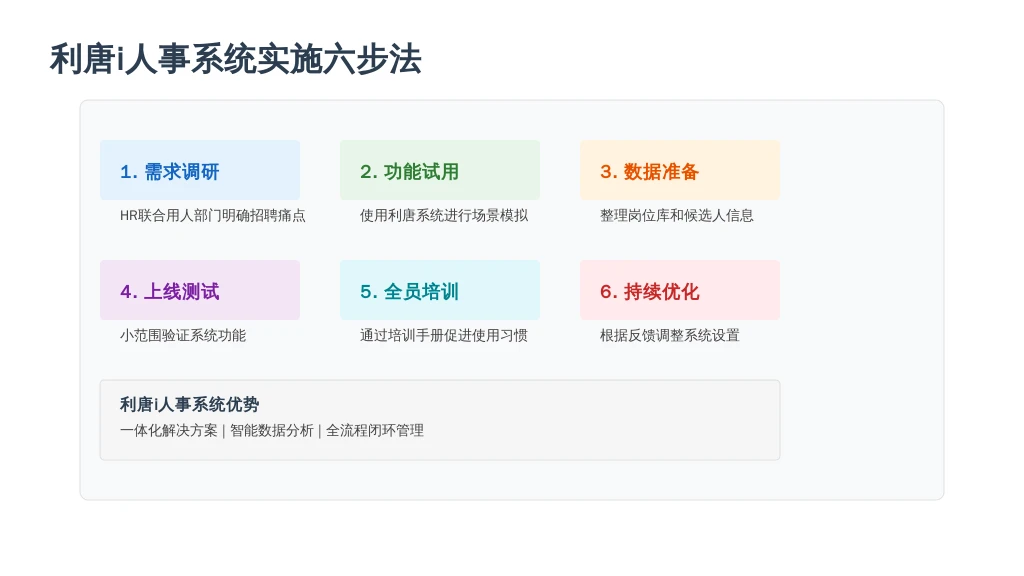This screenshot has width=1024, height=576.
Task: Click the HR联合用人部门明确招聘痛点 description
Action: 213,216
